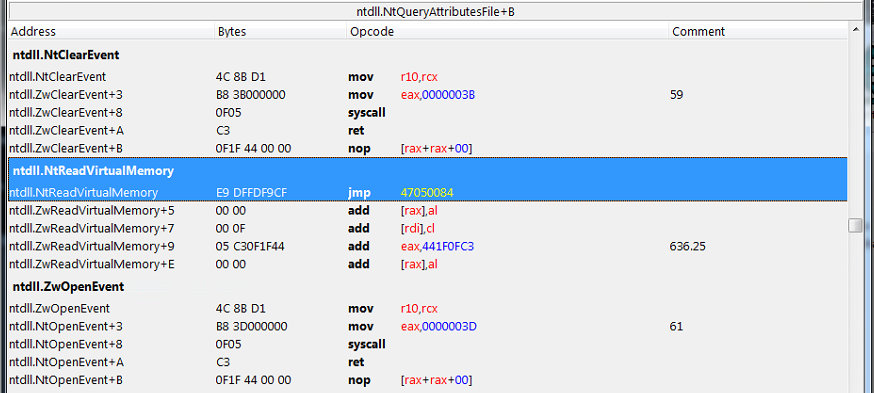Click the Bytes column header
This screenshot has height=393, width=874.
(x=280, y=31)
